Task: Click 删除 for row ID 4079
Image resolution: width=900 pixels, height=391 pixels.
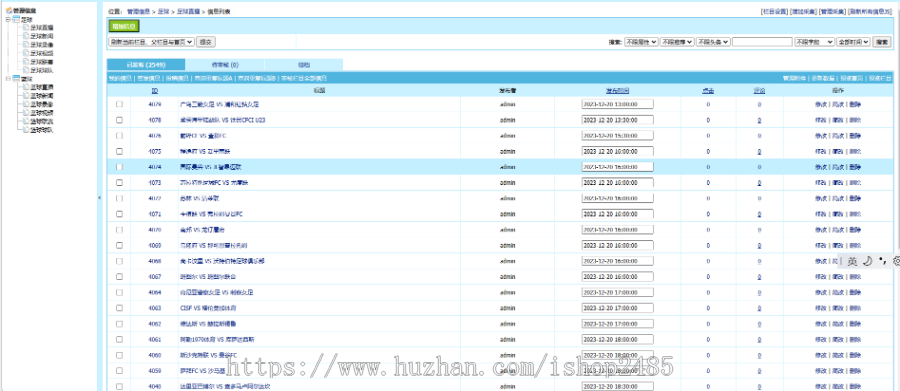Action: [855, 104]
